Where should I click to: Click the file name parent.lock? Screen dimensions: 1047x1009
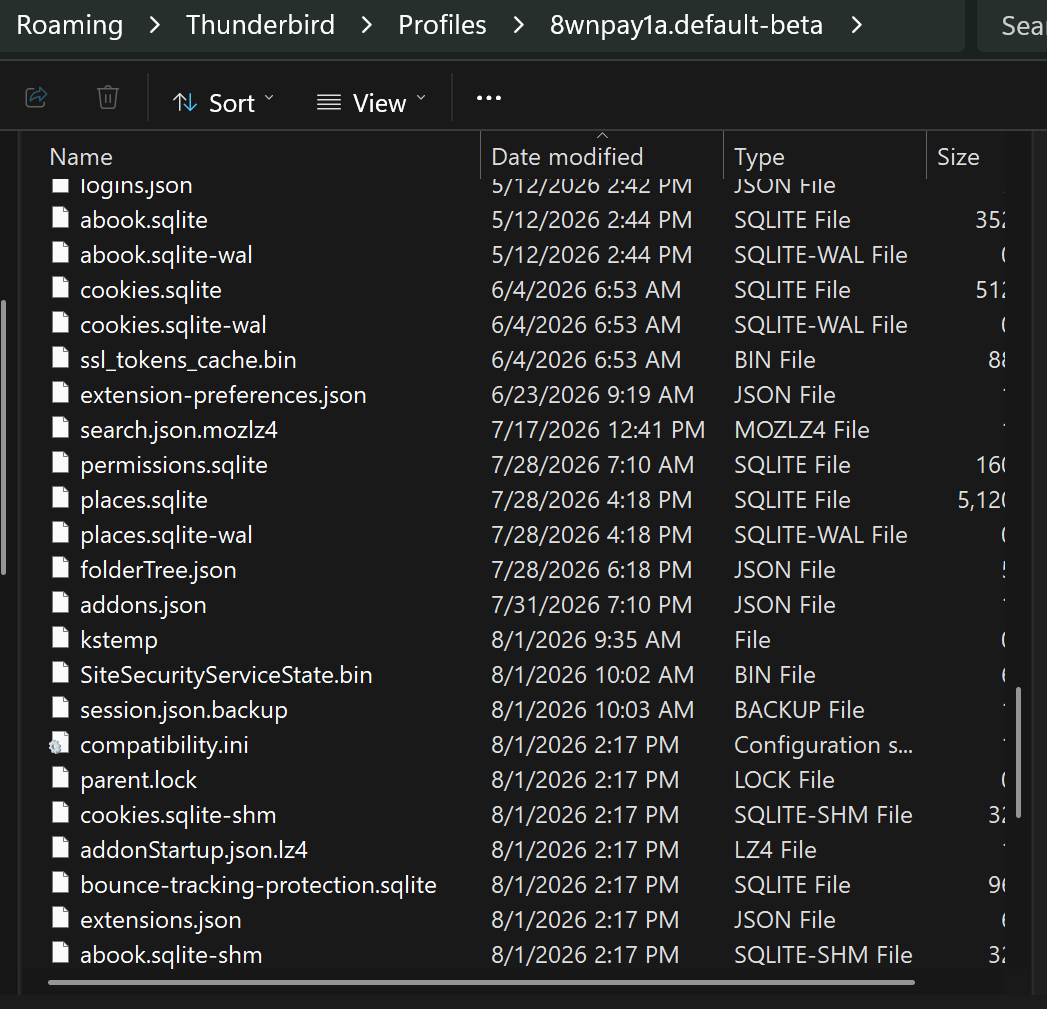[138, 780]
